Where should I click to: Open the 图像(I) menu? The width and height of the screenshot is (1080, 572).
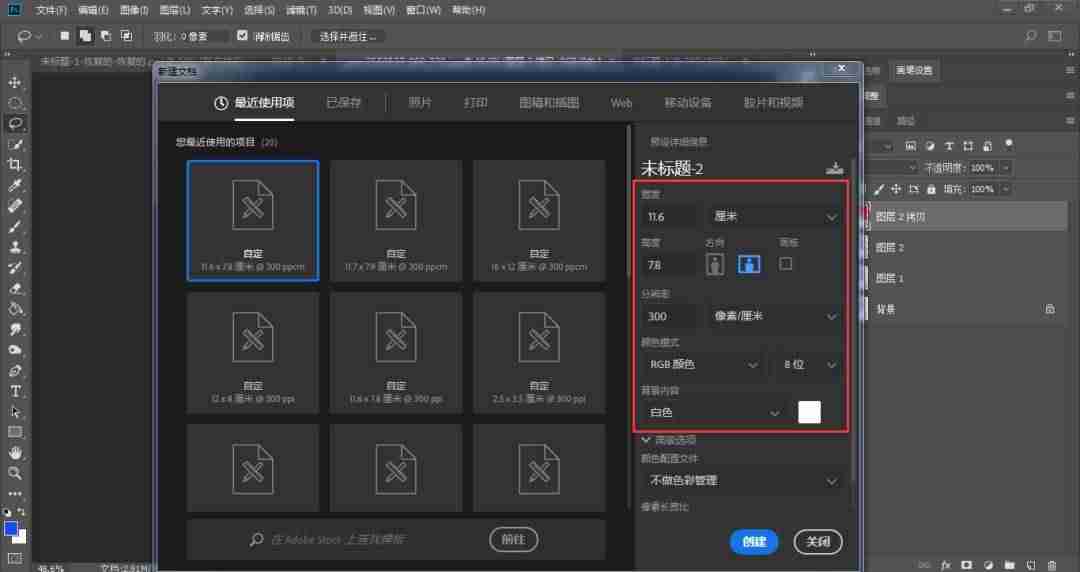(x=134, y=10)
